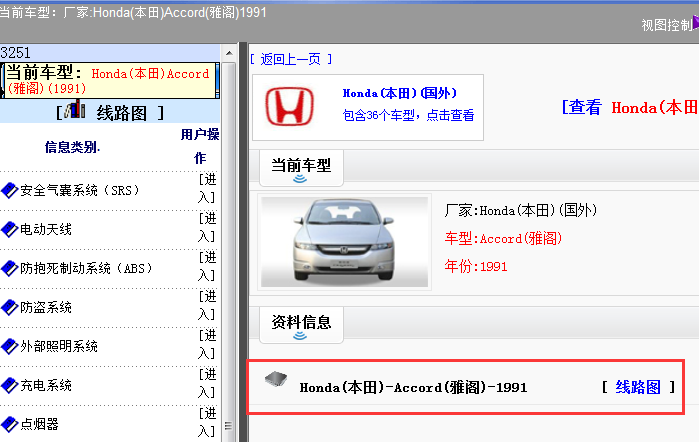The image size is (699, 442).
Task: Click the 点烟器 entry
Action: pos(40,424)
